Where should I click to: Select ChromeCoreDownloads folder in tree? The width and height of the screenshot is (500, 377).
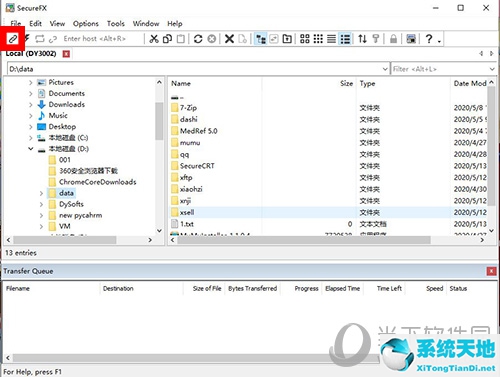click(97, 182)
